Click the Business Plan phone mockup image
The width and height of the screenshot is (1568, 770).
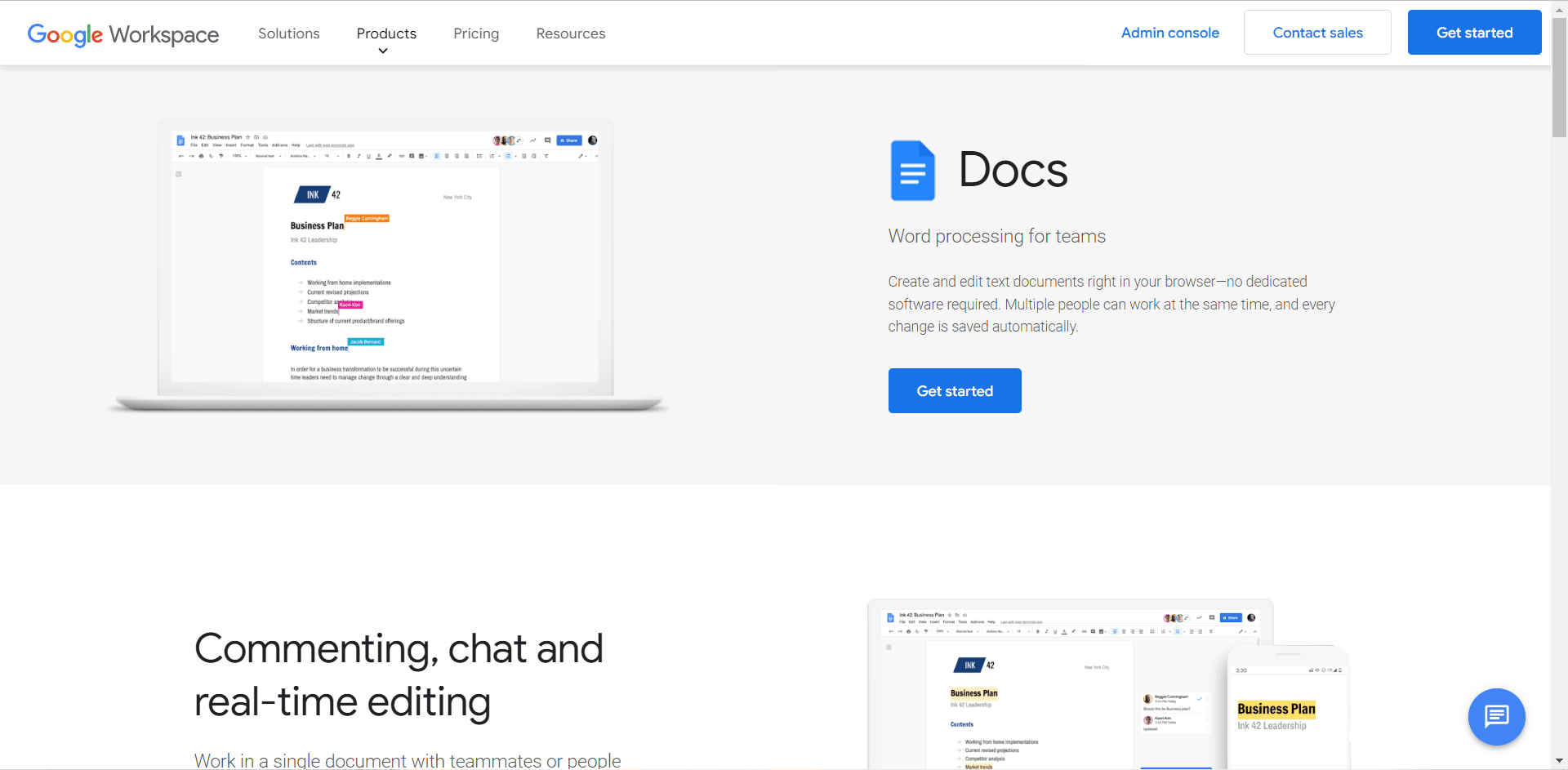[x=1288, y=707]
